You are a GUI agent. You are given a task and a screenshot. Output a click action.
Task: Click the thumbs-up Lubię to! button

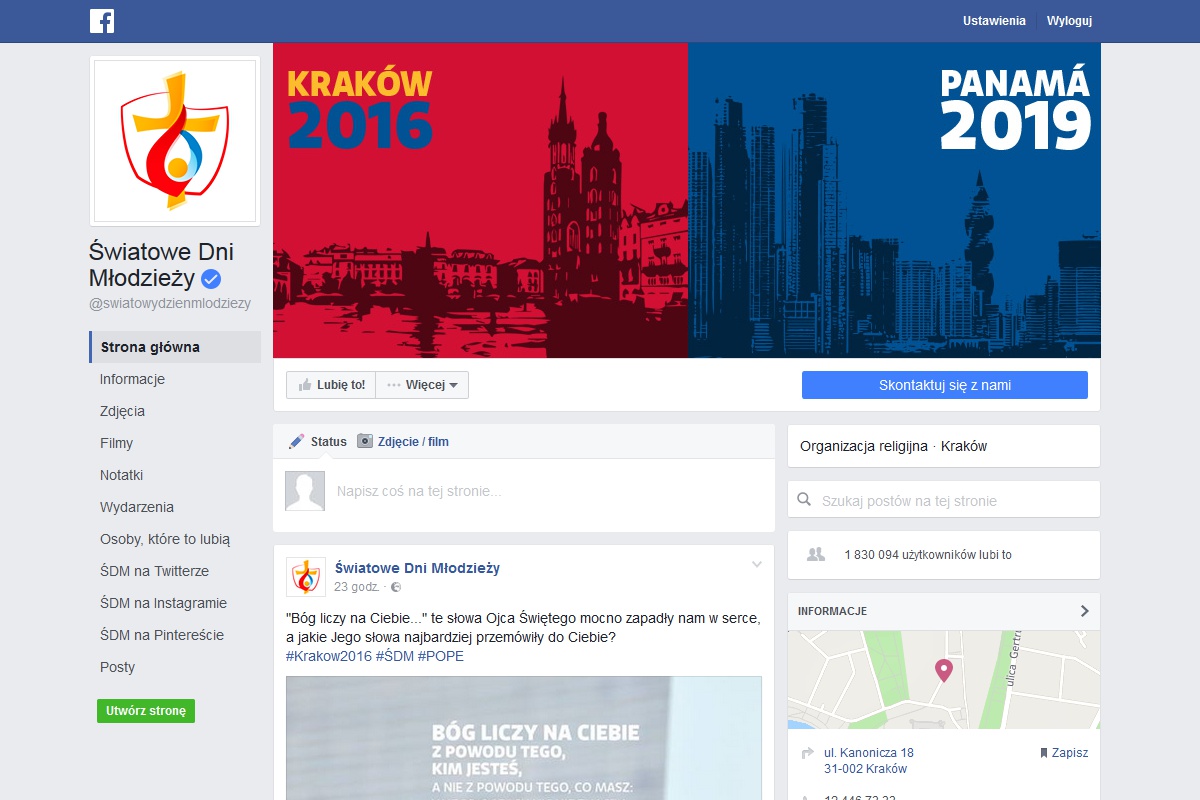pos(331,385)
